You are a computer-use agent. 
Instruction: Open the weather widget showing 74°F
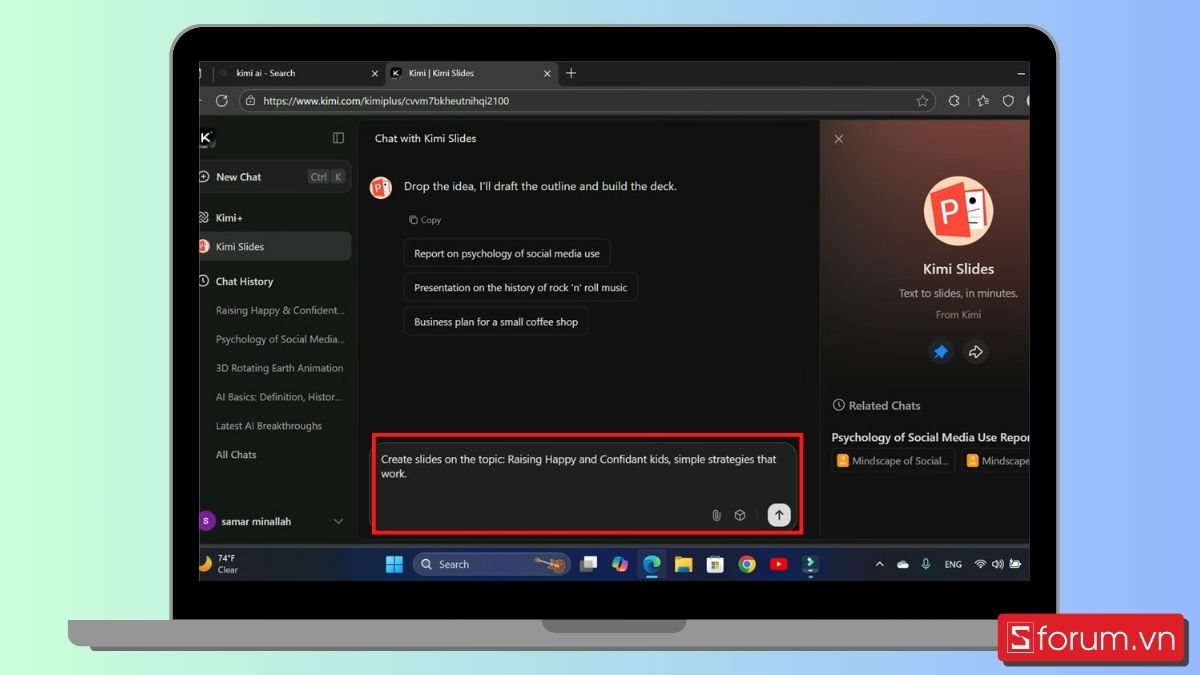tap(218, 564)
